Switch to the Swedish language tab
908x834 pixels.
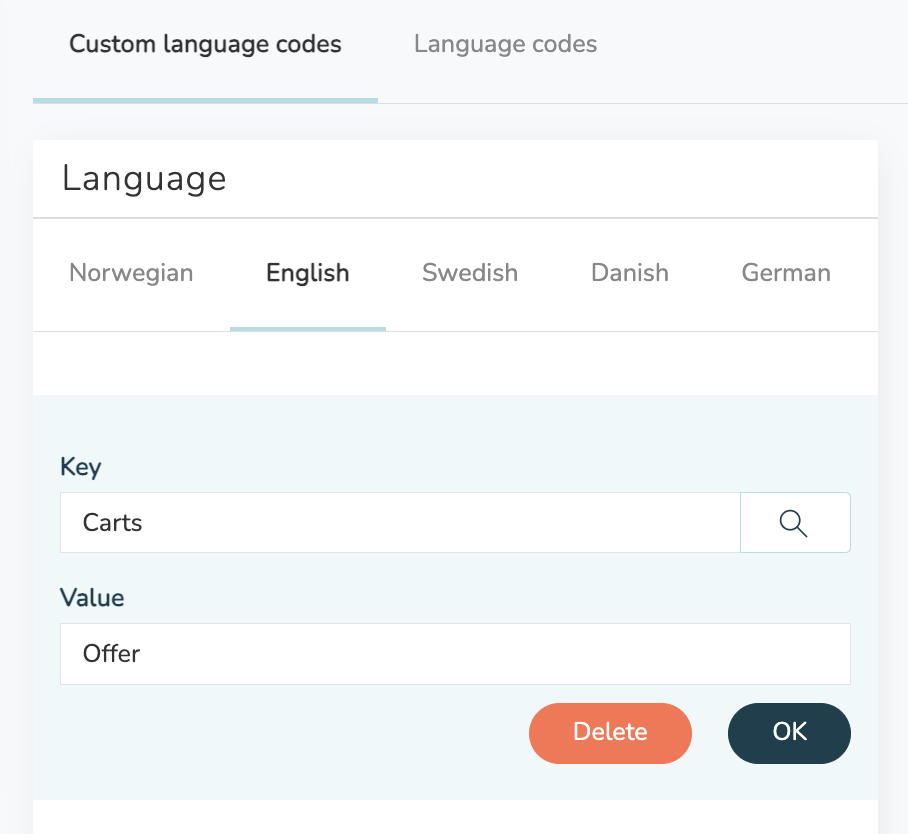(x=470, y=273)
